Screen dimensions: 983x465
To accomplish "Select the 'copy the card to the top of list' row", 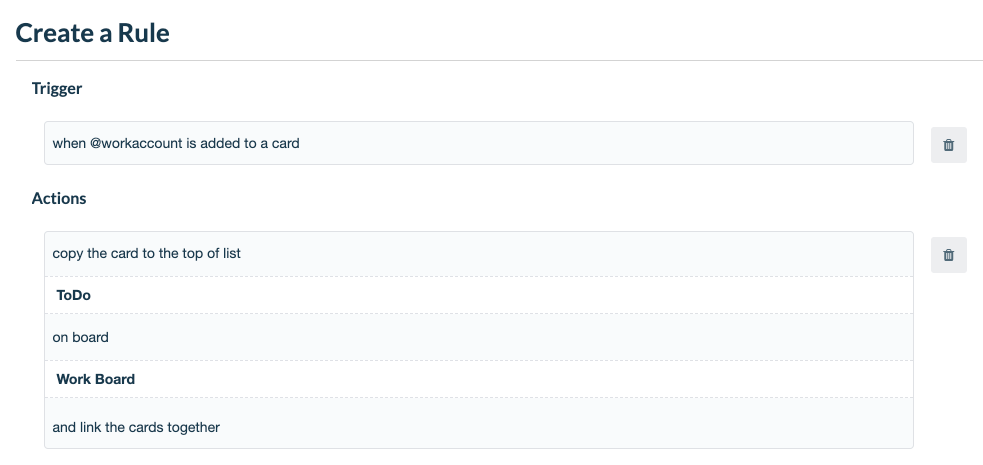I will (x=479, y=254).
